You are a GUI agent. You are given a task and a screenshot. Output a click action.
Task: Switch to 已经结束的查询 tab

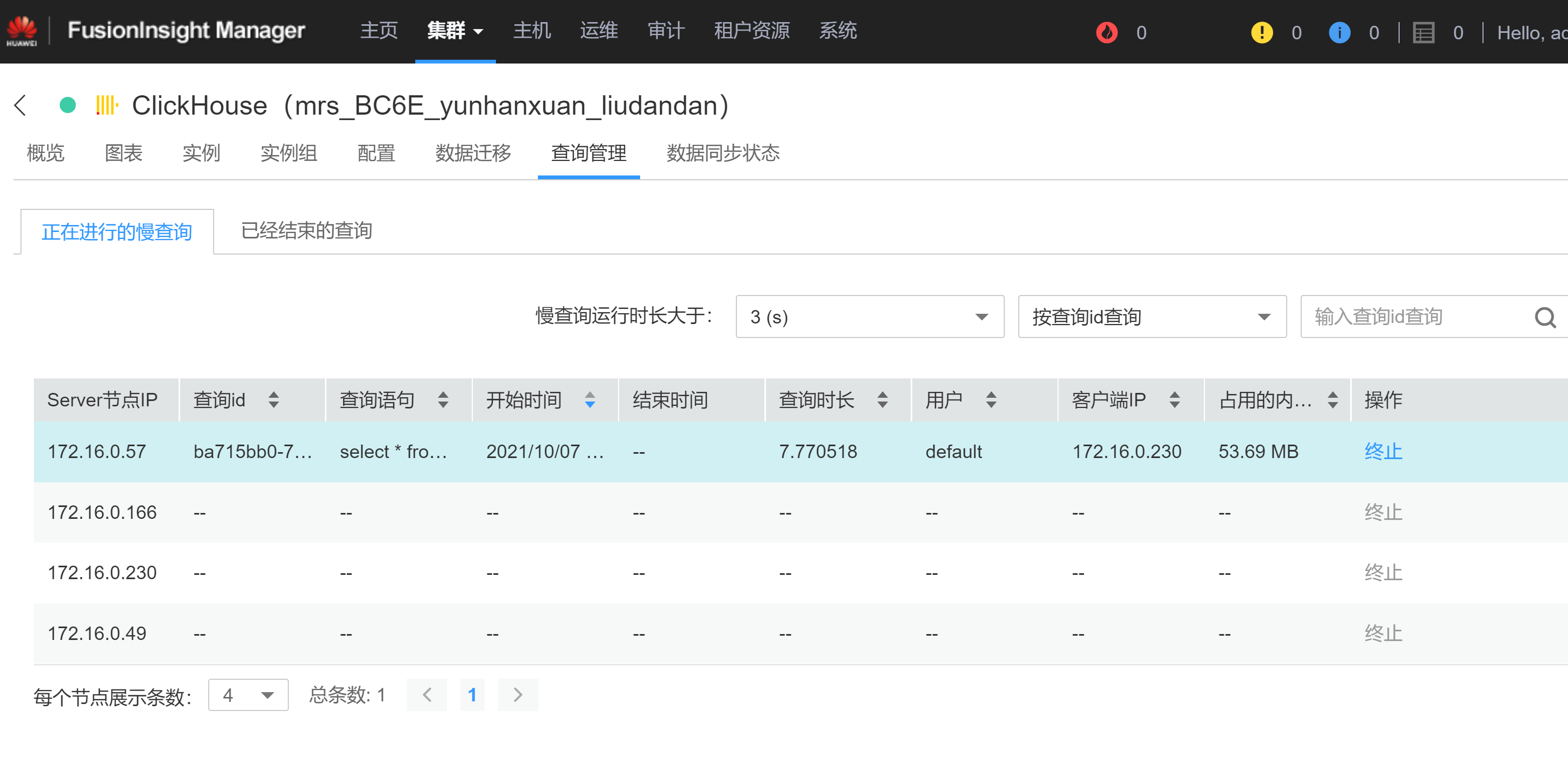[306, 231]
